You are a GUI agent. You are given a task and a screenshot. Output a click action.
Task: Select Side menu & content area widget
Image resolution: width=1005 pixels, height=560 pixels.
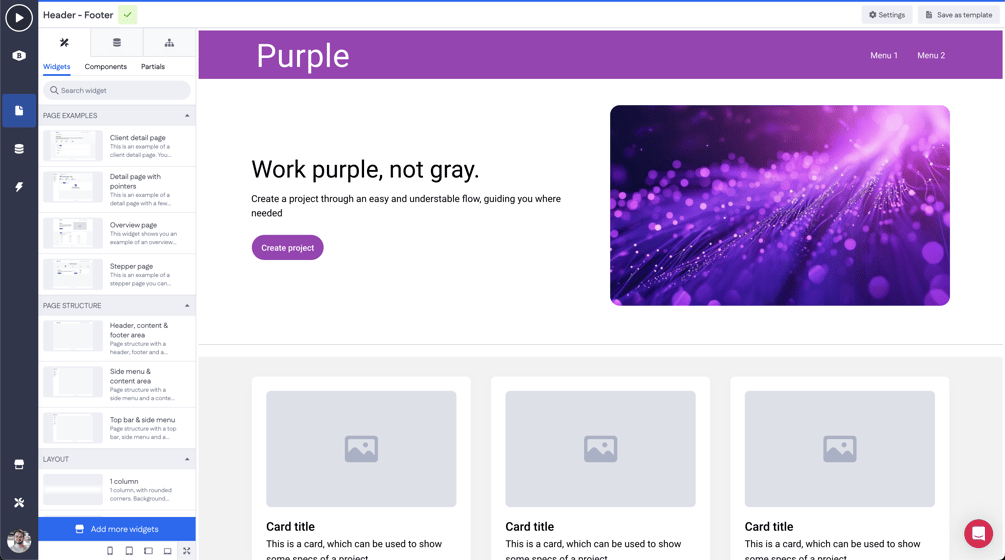point(117,384)
